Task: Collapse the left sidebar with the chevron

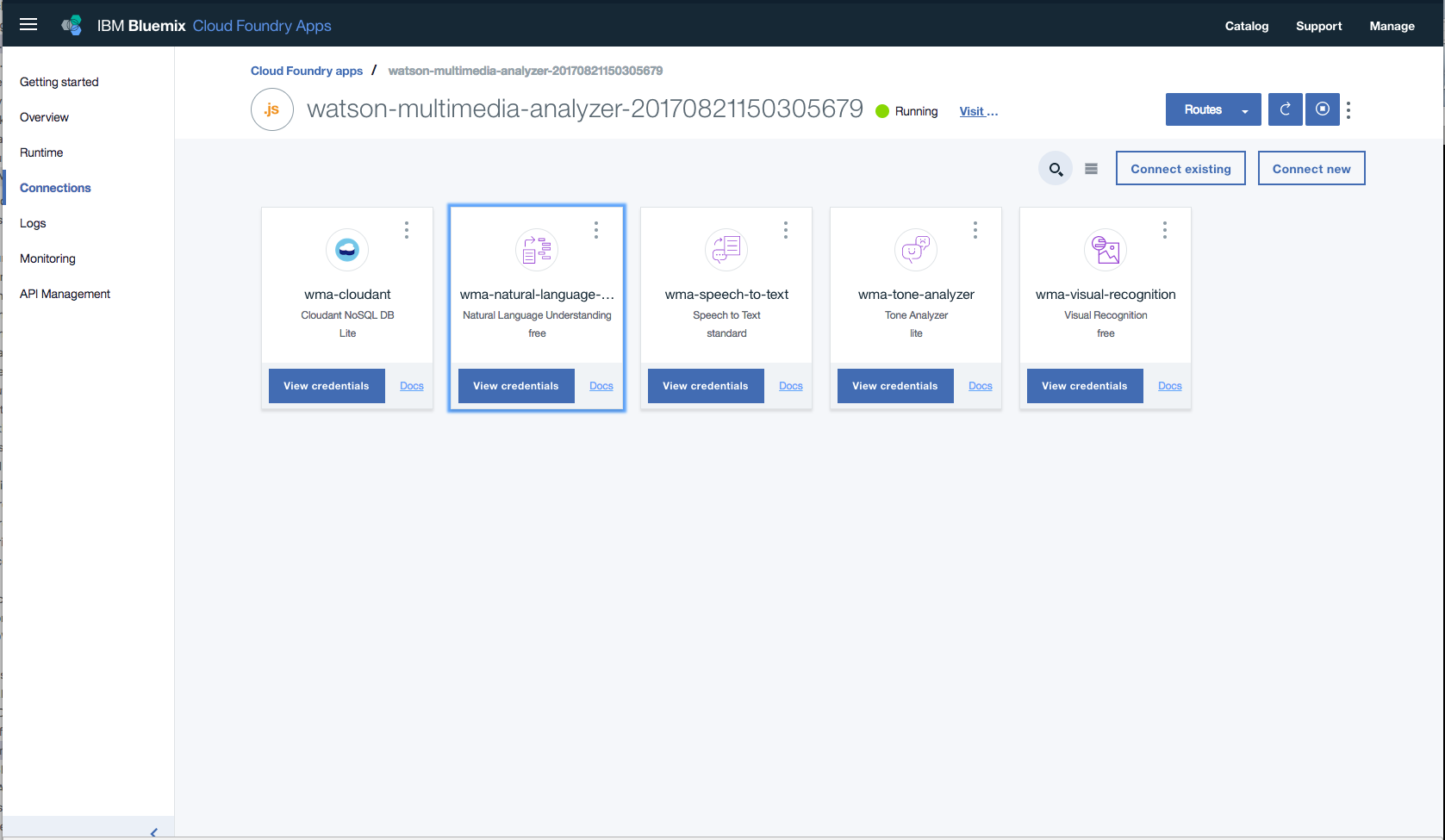Action: click(x=154, y=832)
